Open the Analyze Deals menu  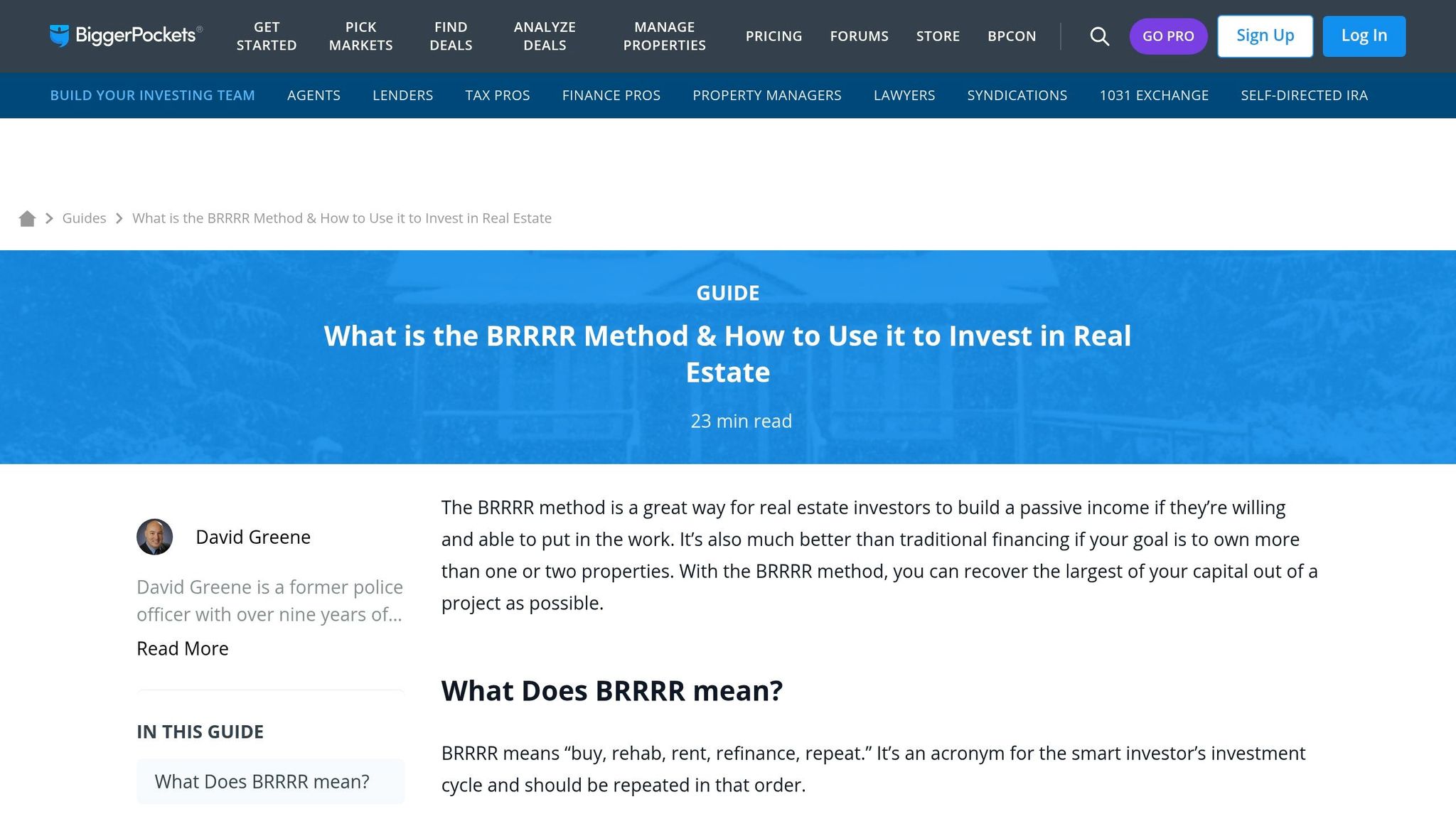coord(545,36)
